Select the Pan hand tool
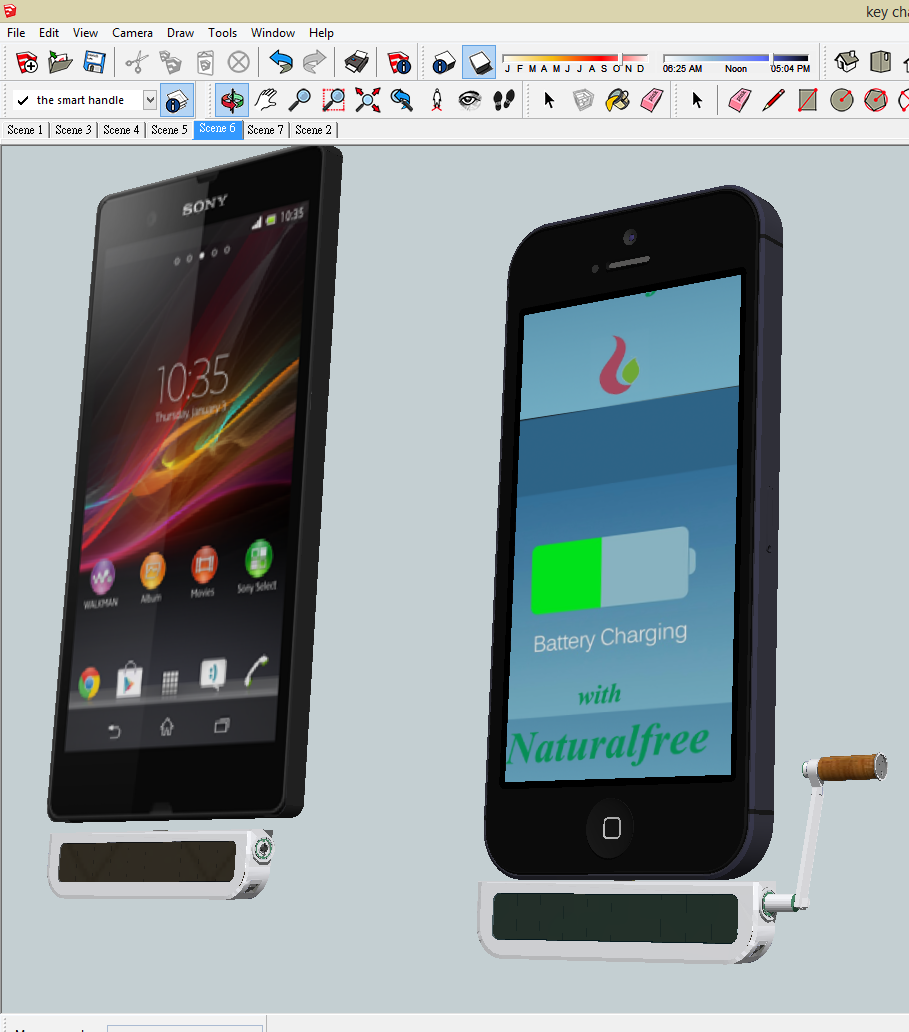909x1032 pixels. point(266,100)
